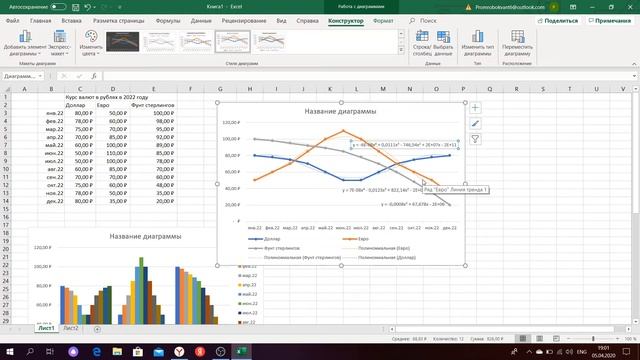Open the Данные ribbon tab

point(201,20)
